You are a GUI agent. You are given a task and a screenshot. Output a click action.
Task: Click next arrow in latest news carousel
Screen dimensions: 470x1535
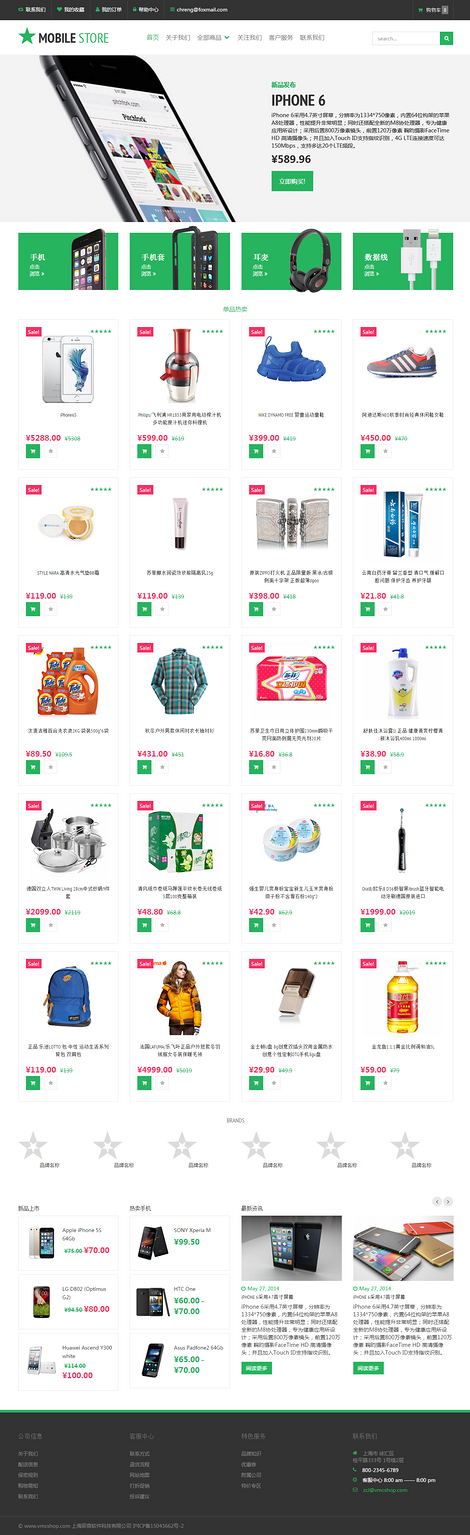(x=448, y=1201)
